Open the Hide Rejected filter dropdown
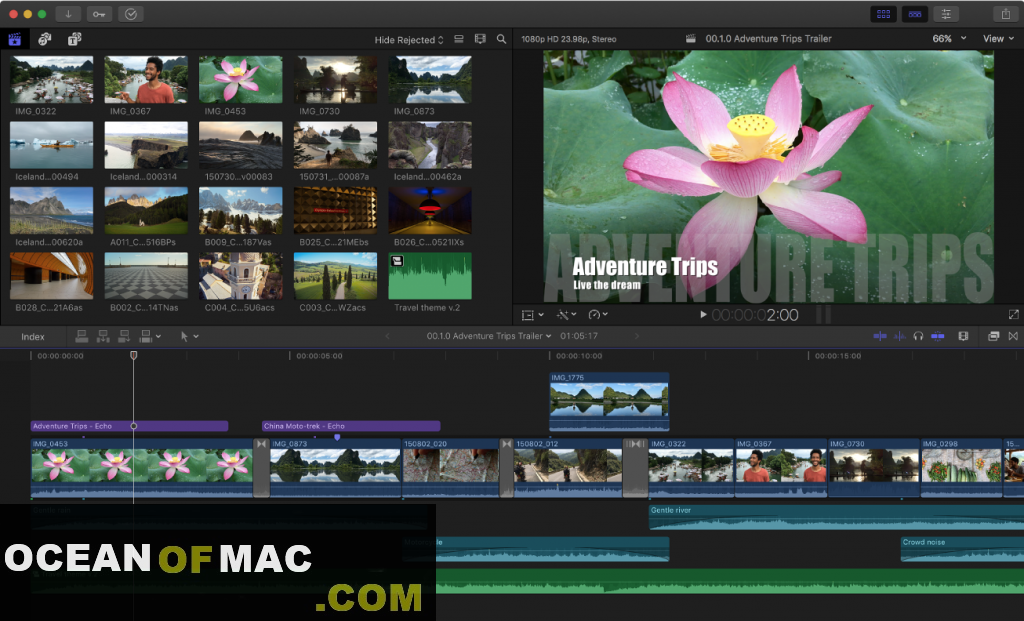The height and width of the screenshot is (621, 1024). [409, 40]
